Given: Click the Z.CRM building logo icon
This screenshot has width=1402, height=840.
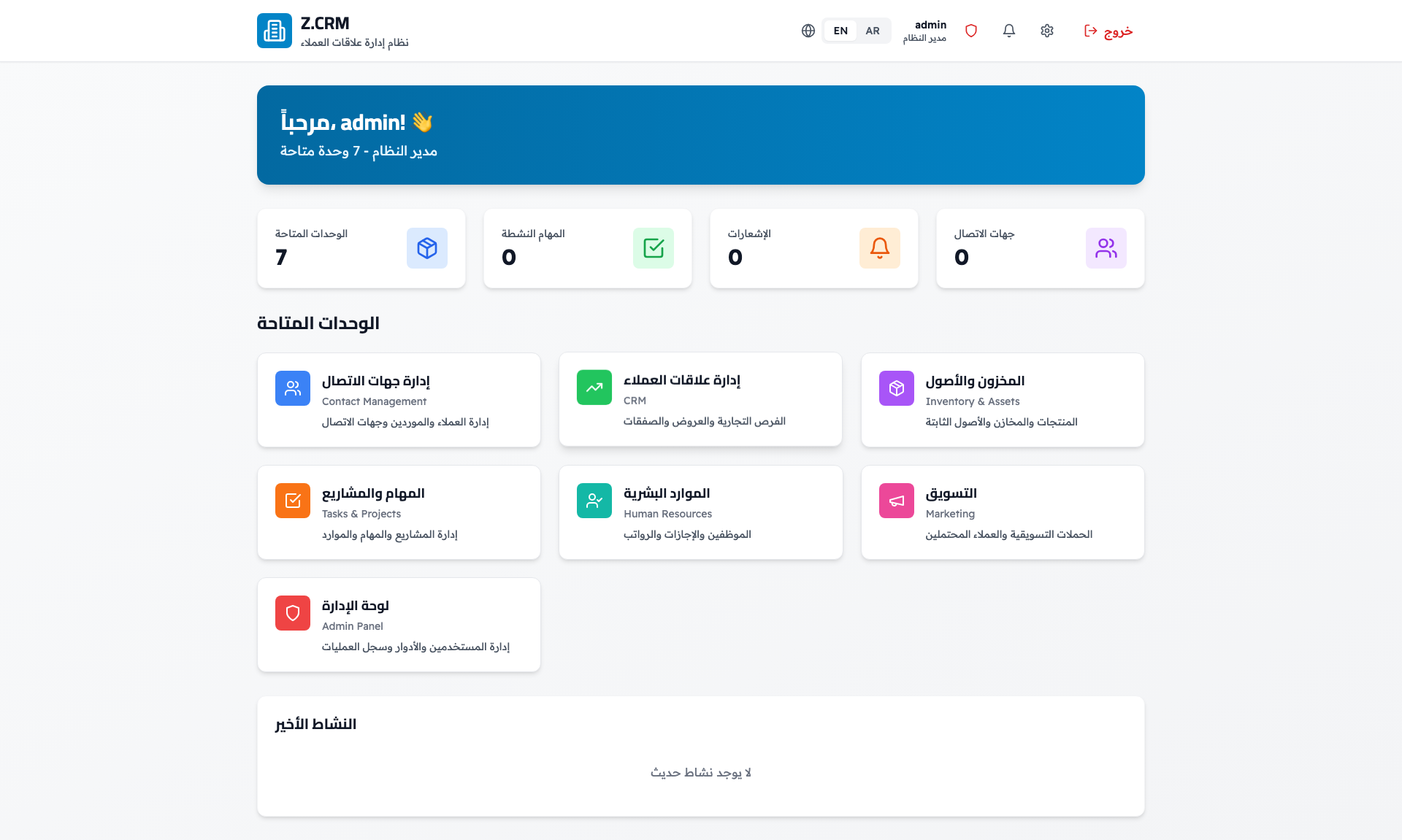Looking at the screenshot, I should [274, 31].
